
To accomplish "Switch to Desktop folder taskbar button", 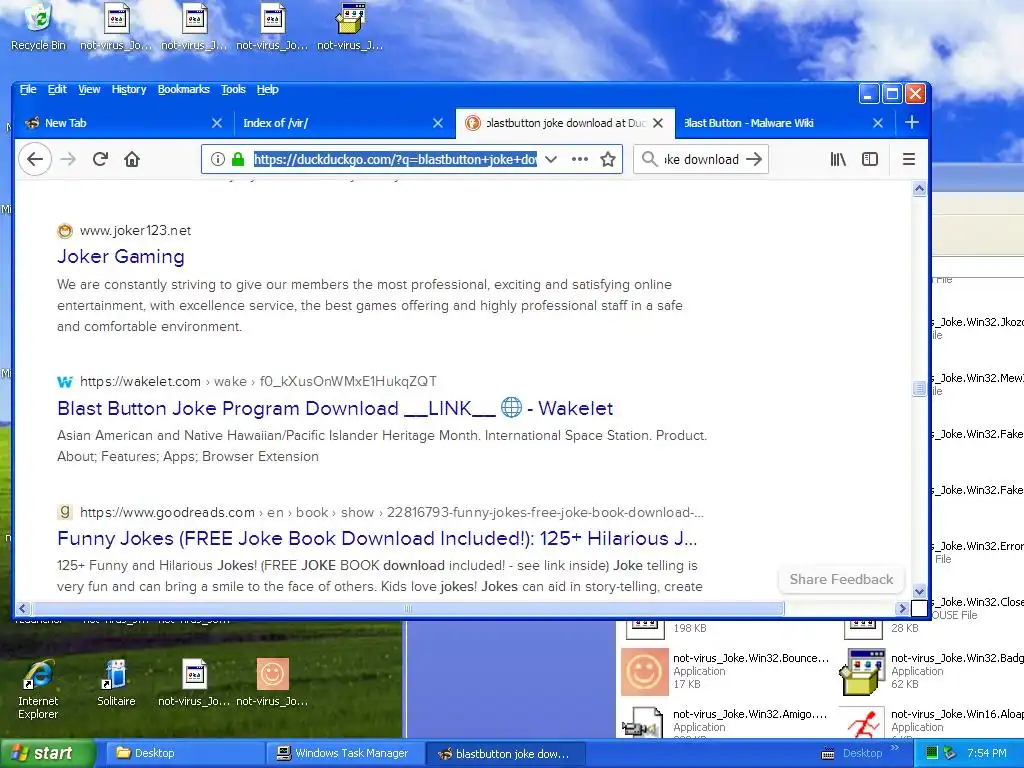I will [x=183, y=753].
